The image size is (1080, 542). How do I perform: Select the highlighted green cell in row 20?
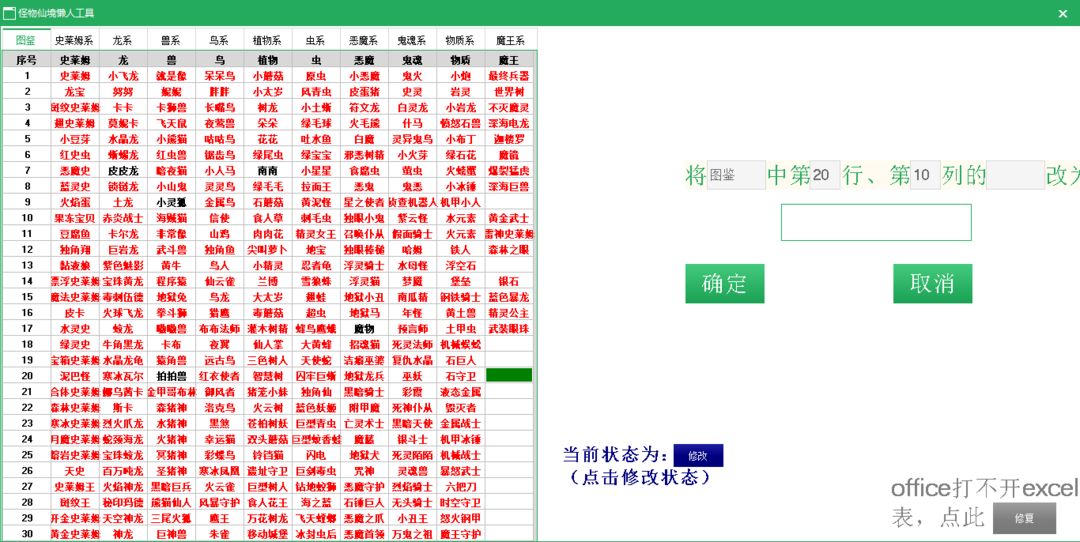tap(509, 375)
